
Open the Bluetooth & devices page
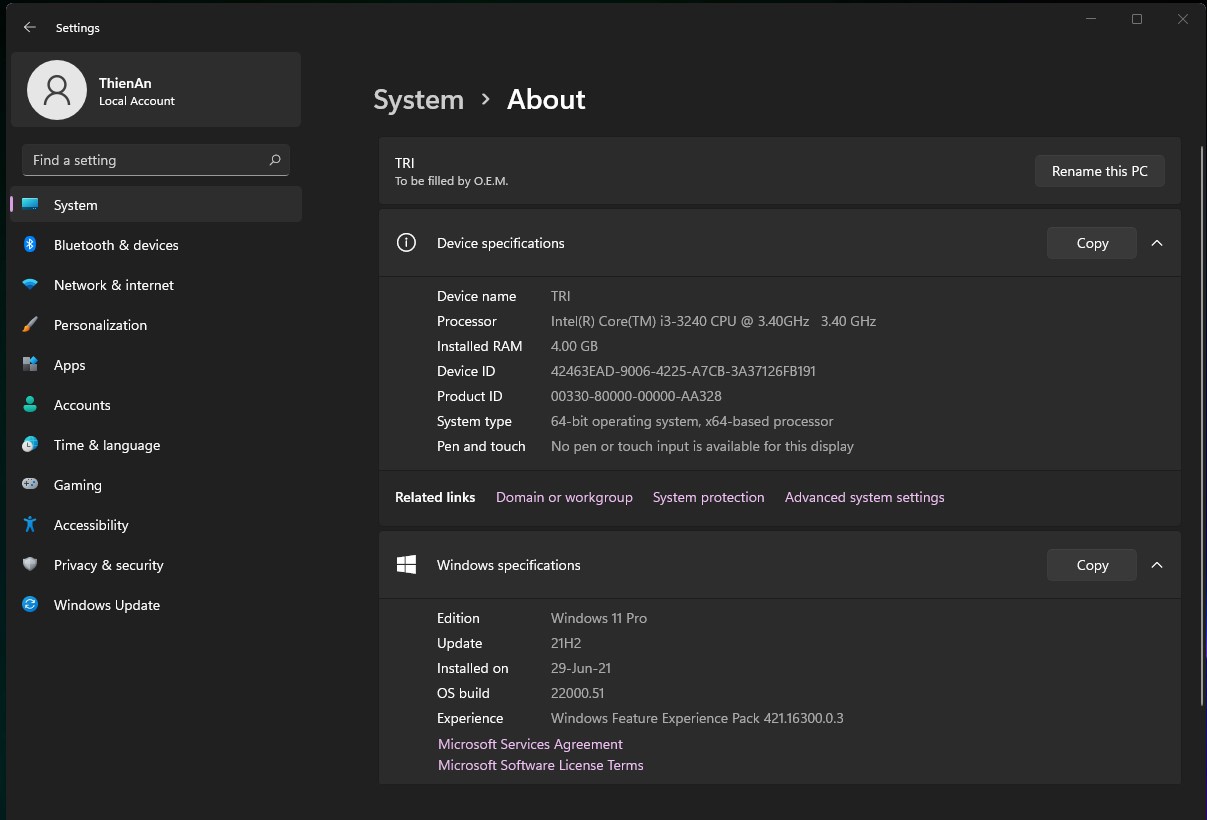pyautogui.click(x=156, y=245)
